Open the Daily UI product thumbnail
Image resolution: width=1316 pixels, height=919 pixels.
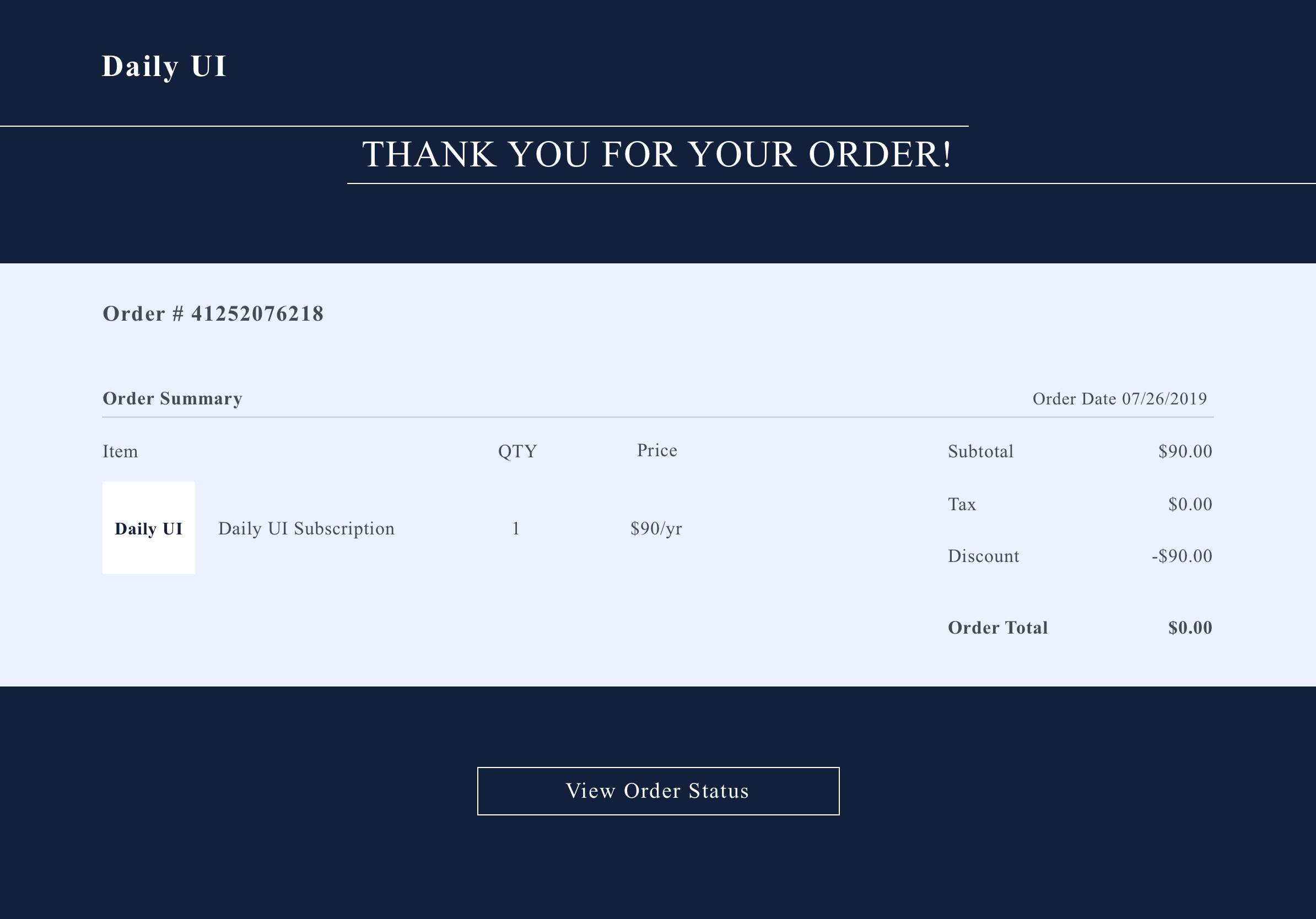[x=148, y=528]
